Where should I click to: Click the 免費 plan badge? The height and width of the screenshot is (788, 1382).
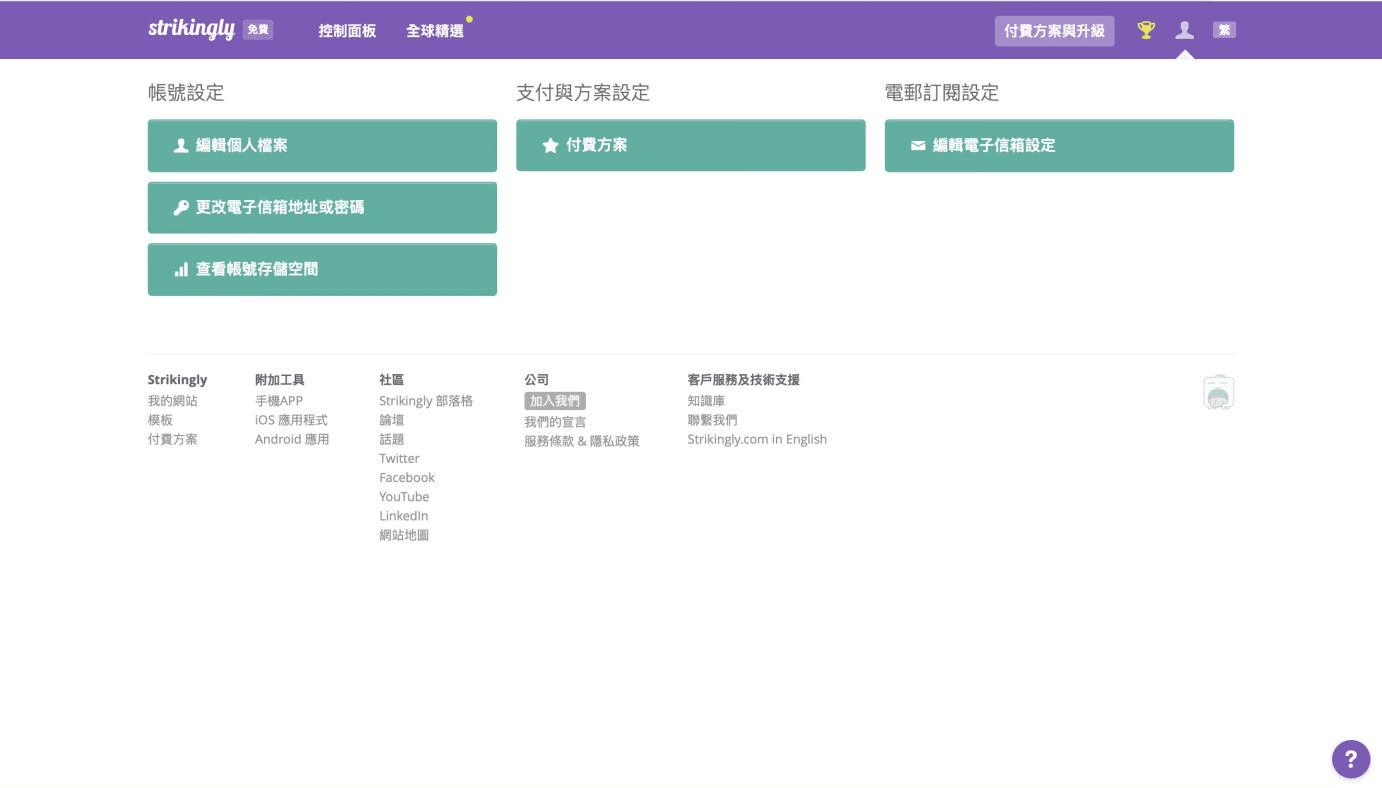pos(258,30)
